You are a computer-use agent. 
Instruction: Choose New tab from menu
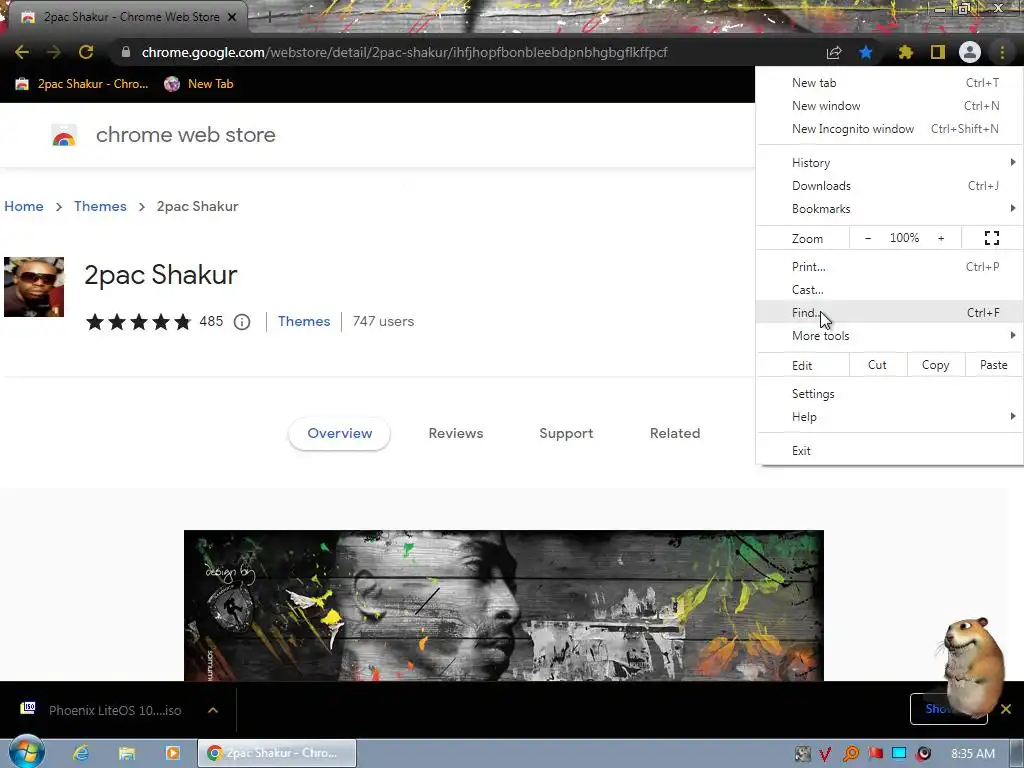pyautogui.click(x=889, y=83)
